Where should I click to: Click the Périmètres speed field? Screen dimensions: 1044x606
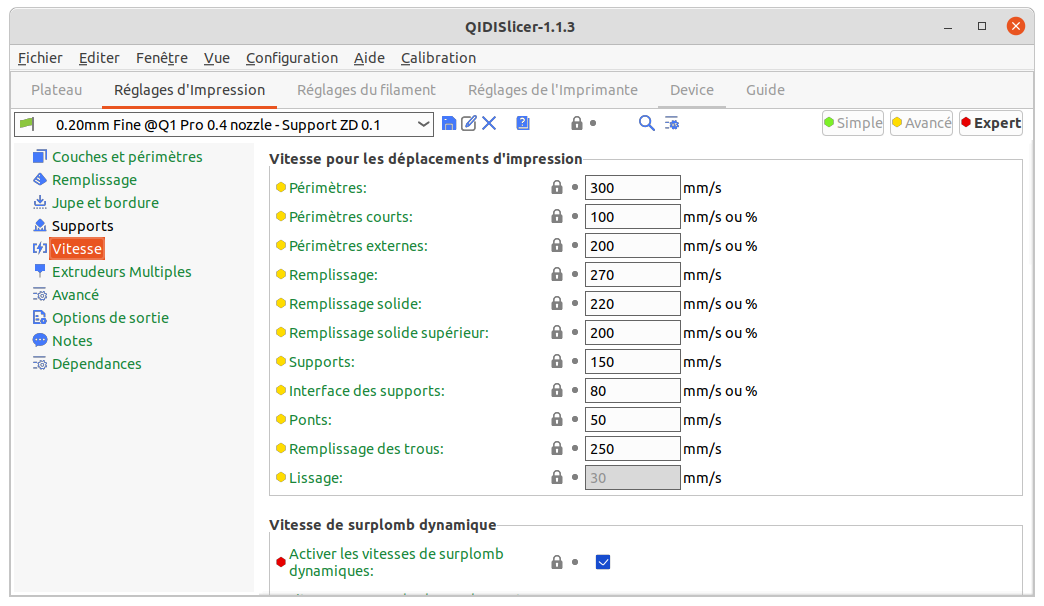[x=633, y=188]
